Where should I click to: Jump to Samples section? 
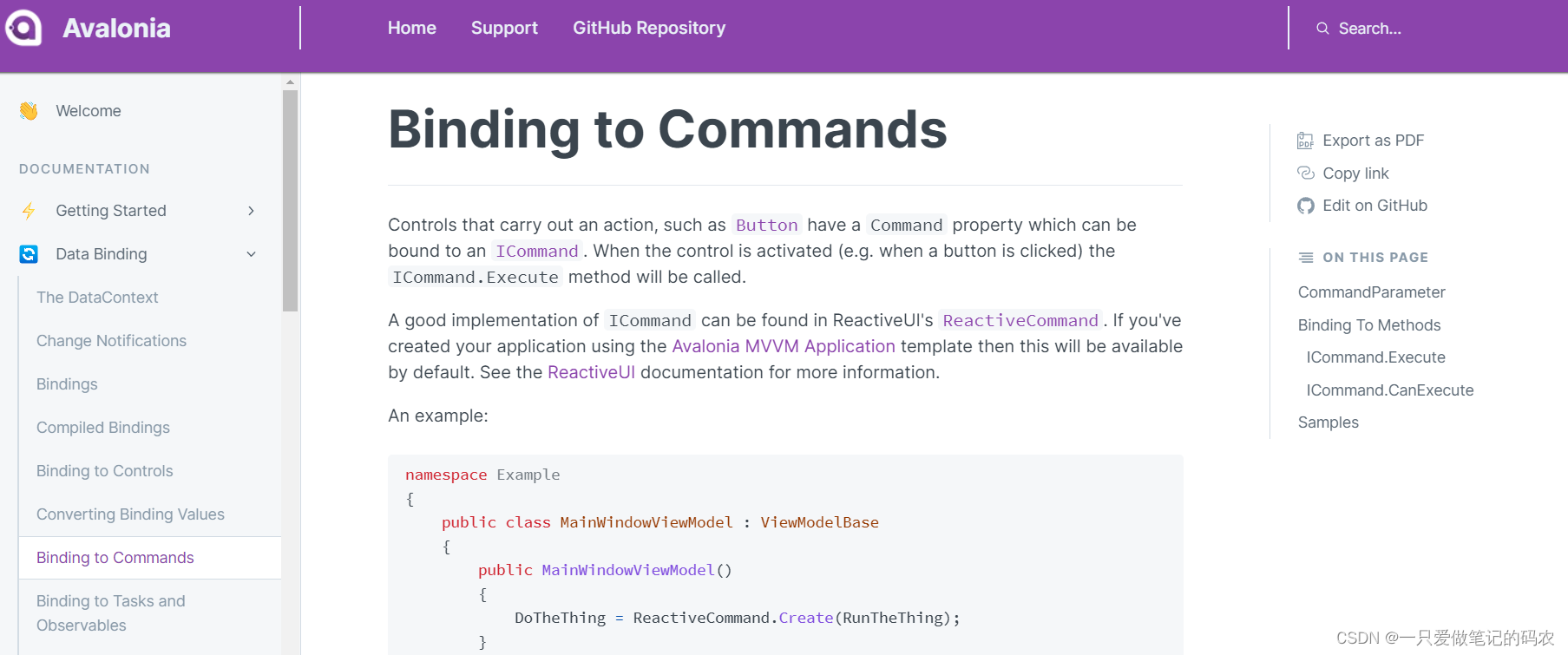(1329, 422)
